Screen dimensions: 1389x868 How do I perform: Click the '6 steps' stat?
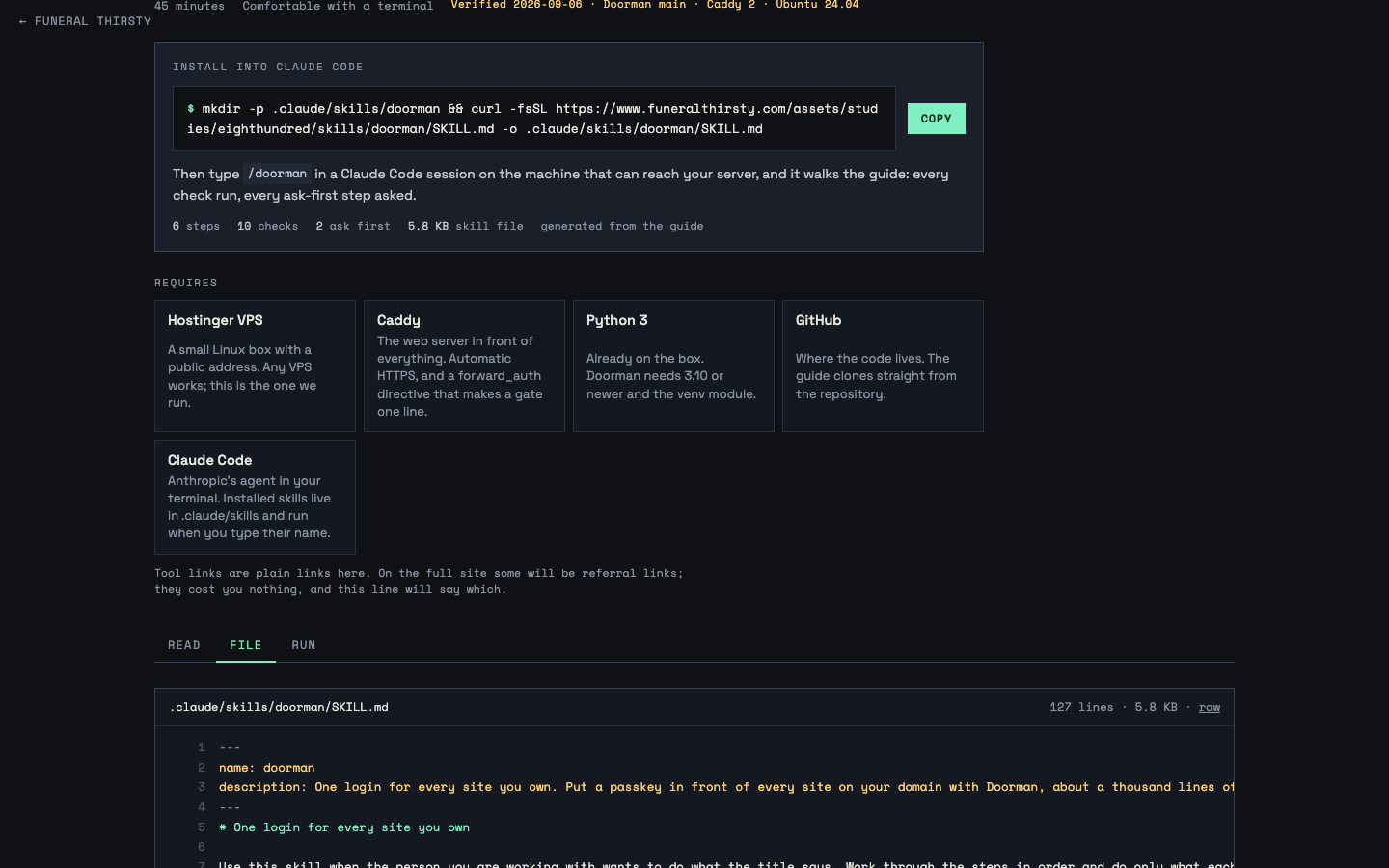pyautogui.click(x=196, y=226)
